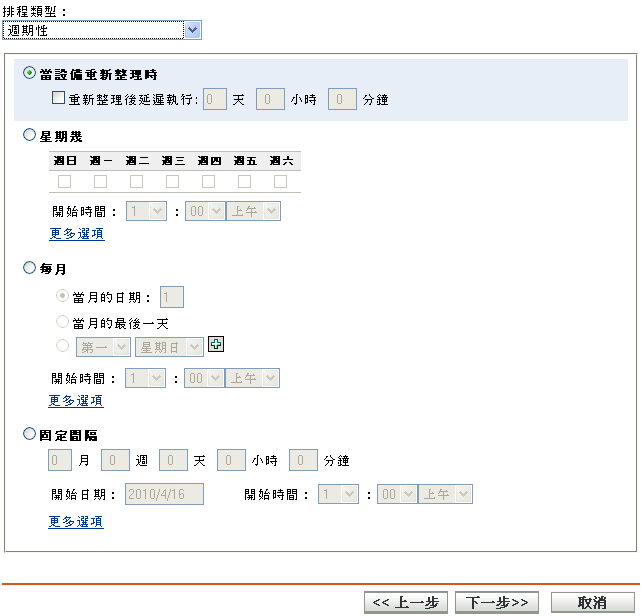Screen dimensions: 642x616
Task: Open the 第一 ordinal dropdown
Action: click(104, 347)
